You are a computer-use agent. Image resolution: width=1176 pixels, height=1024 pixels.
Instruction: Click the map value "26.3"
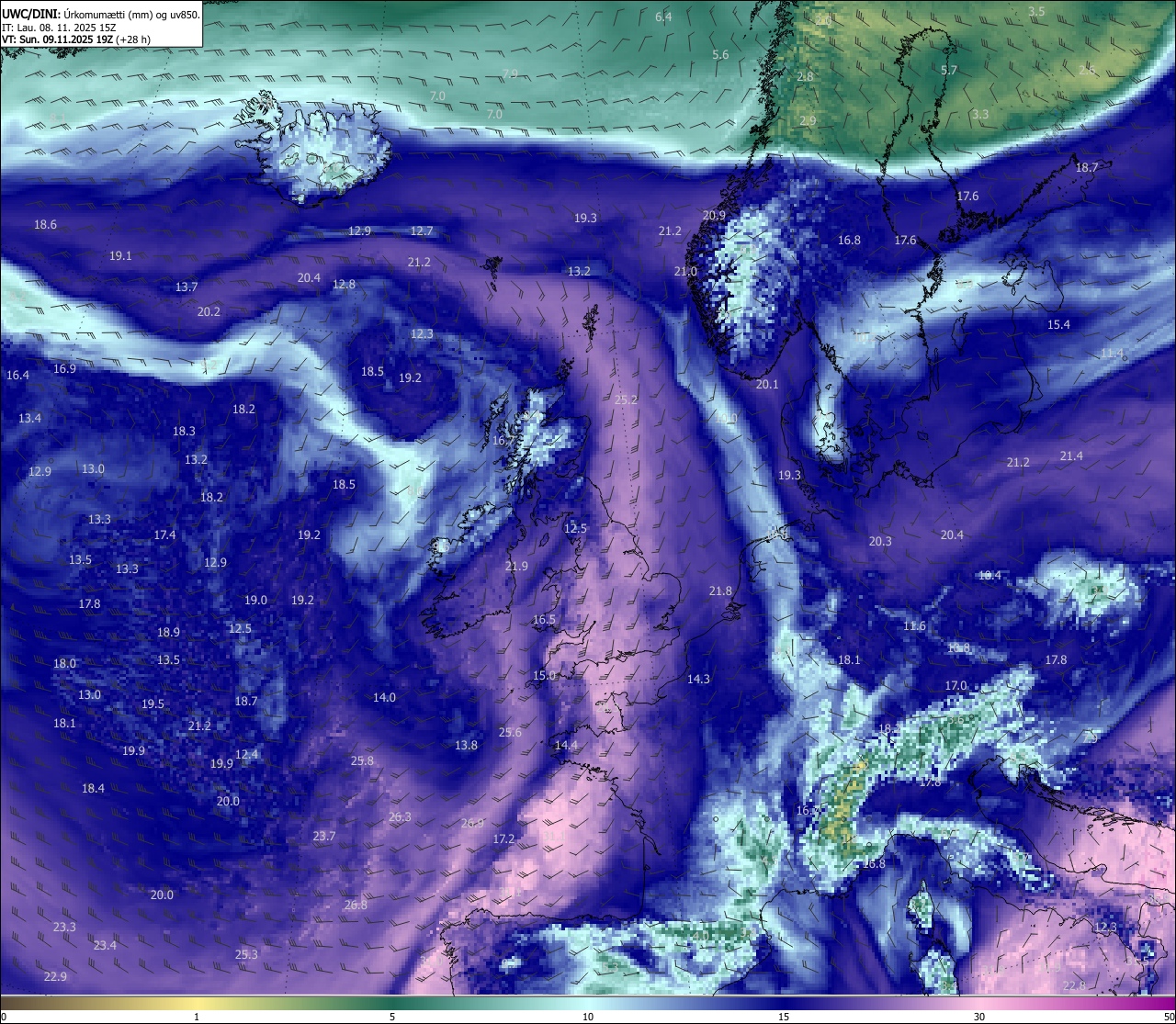click(400, 816)
